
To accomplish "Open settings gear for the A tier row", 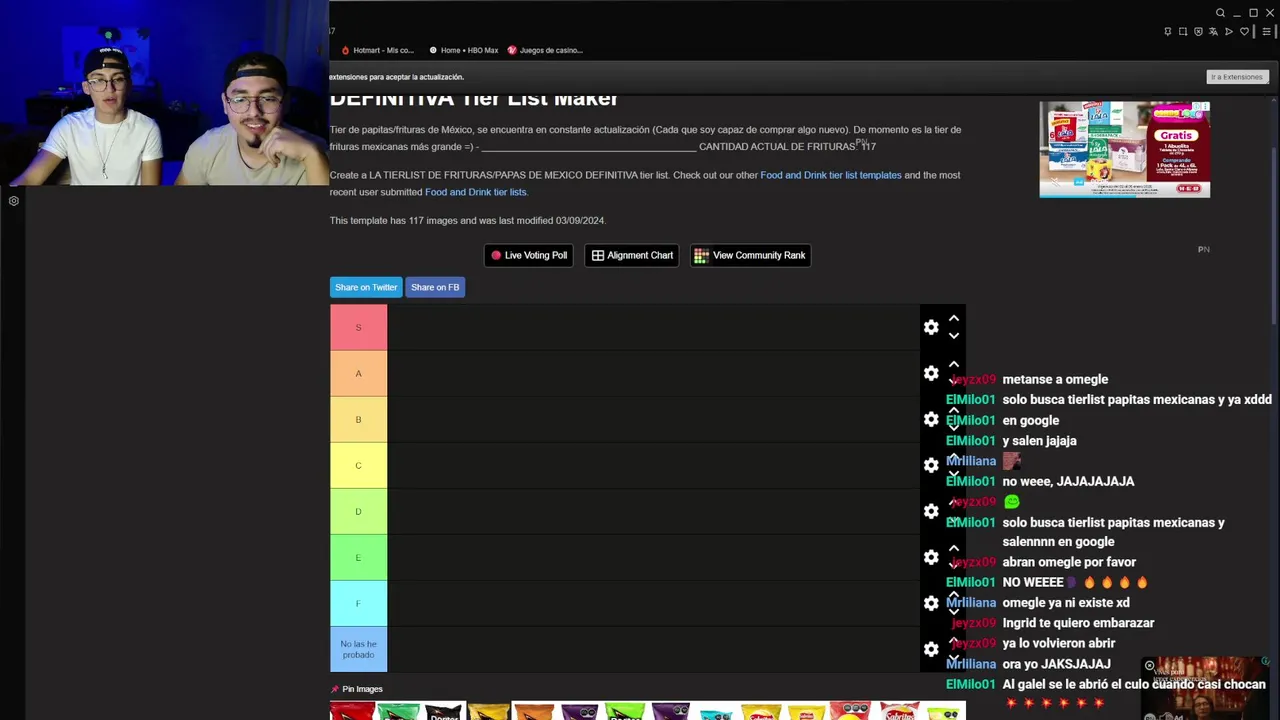I will coord(931,373).
